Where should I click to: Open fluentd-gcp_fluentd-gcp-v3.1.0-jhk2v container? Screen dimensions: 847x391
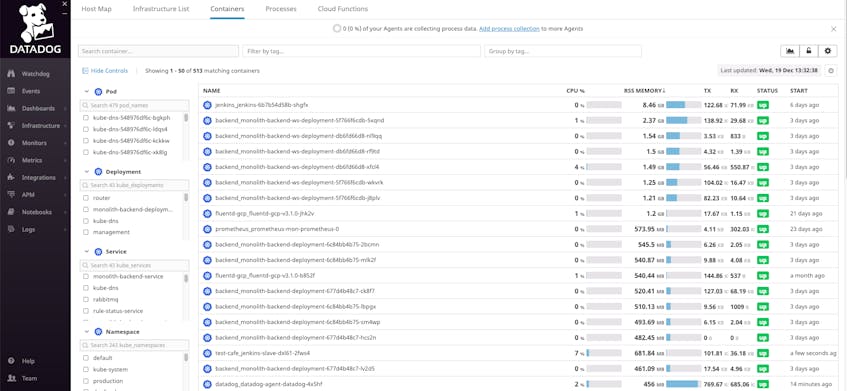click(x=265, y=213)
